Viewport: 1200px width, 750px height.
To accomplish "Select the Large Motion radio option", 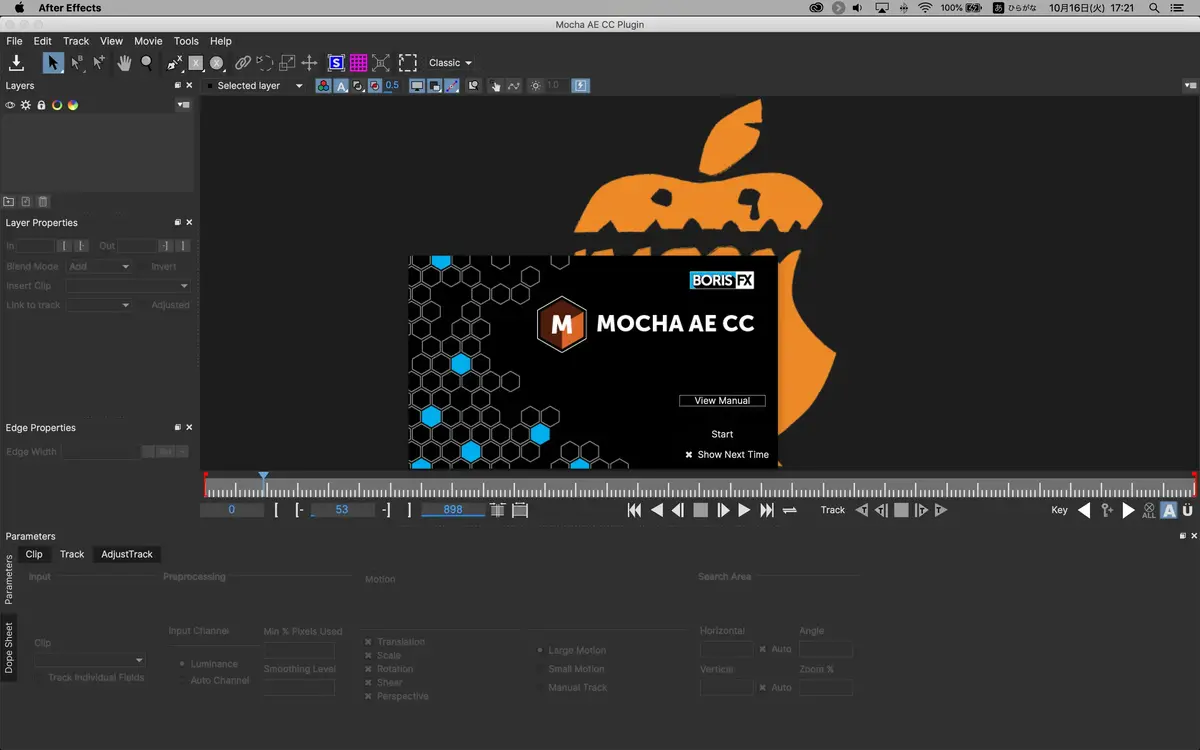I will (x=540, y=650).
